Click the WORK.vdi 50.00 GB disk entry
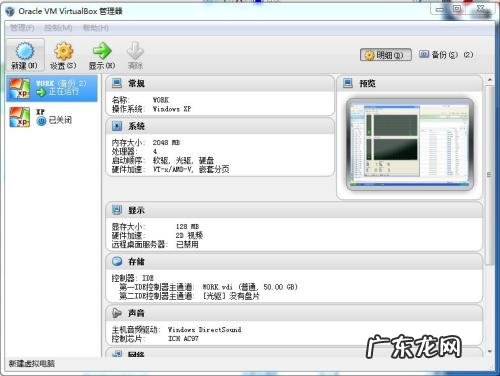500x376 pixels. click(x=250, y=287)
